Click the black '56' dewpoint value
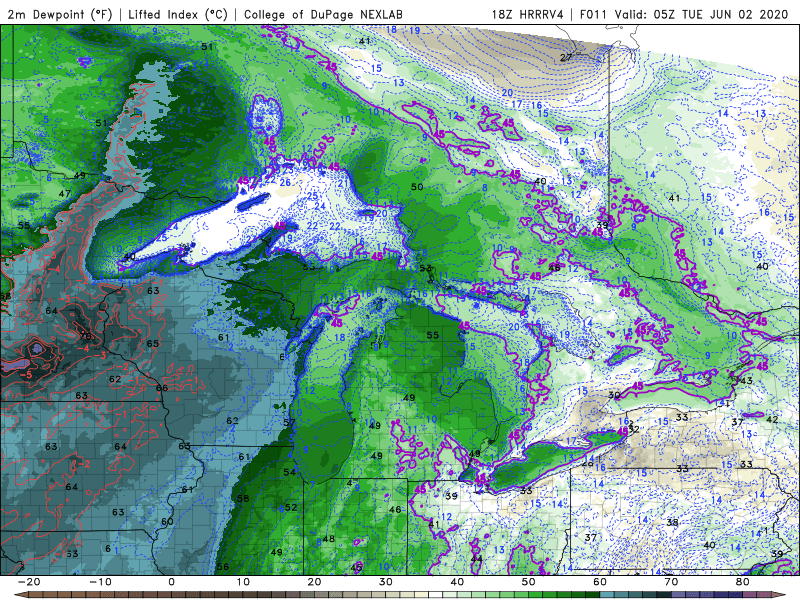 [222, 567]
